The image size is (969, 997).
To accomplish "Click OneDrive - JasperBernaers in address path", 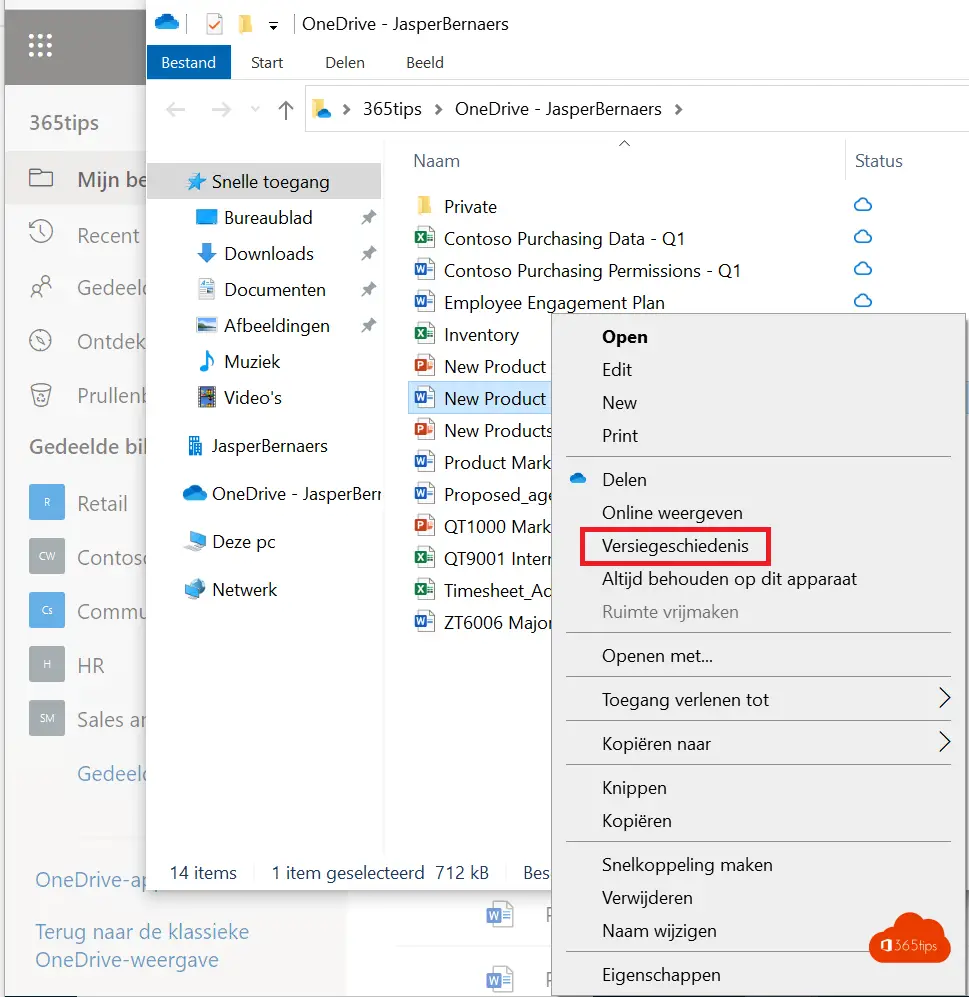I will [558, 109].
